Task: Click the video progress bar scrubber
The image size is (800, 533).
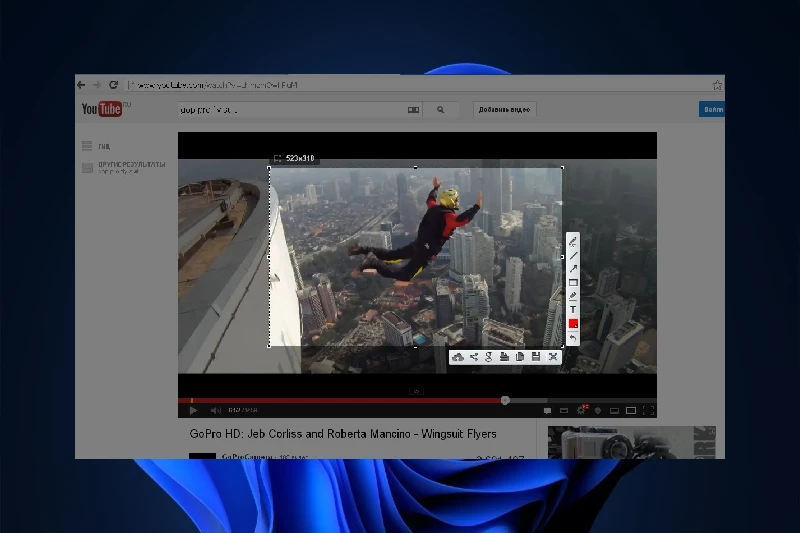Action: (x=505, y=400)
